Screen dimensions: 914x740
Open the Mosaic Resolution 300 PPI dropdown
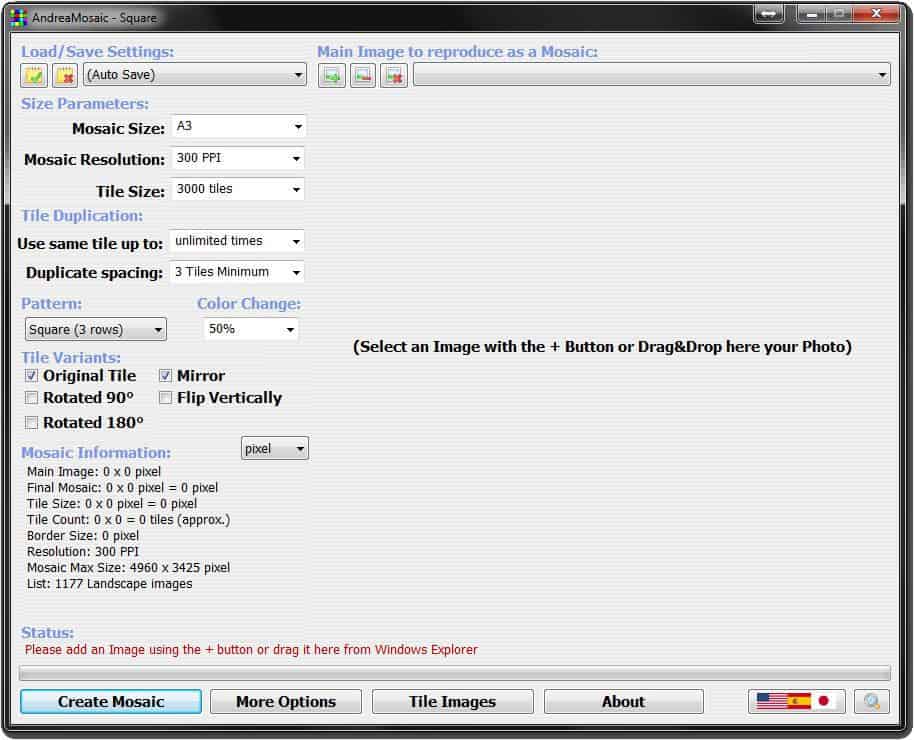point(238,158)
